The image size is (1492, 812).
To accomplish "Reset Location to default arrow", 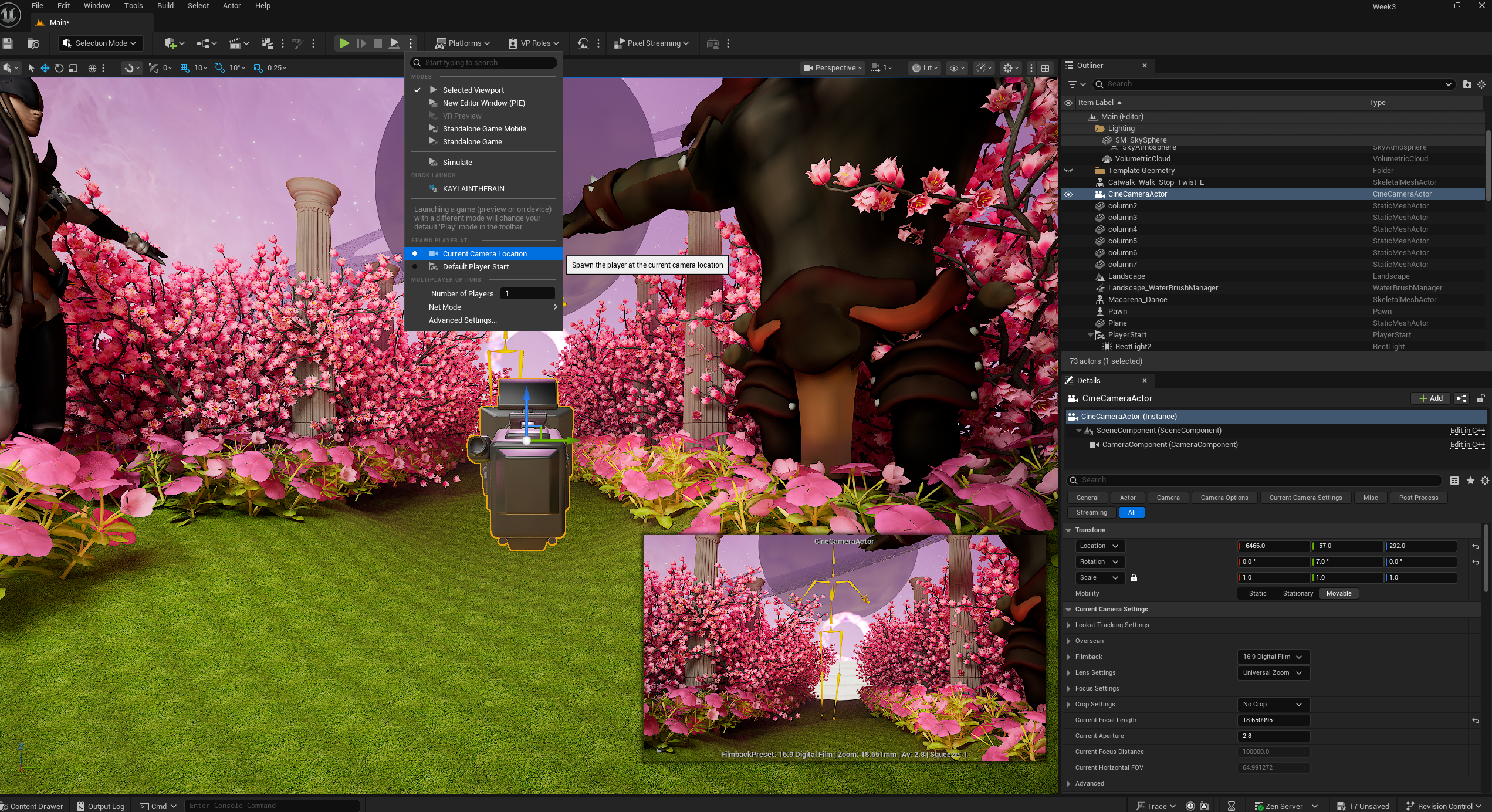I will 1475,546.
